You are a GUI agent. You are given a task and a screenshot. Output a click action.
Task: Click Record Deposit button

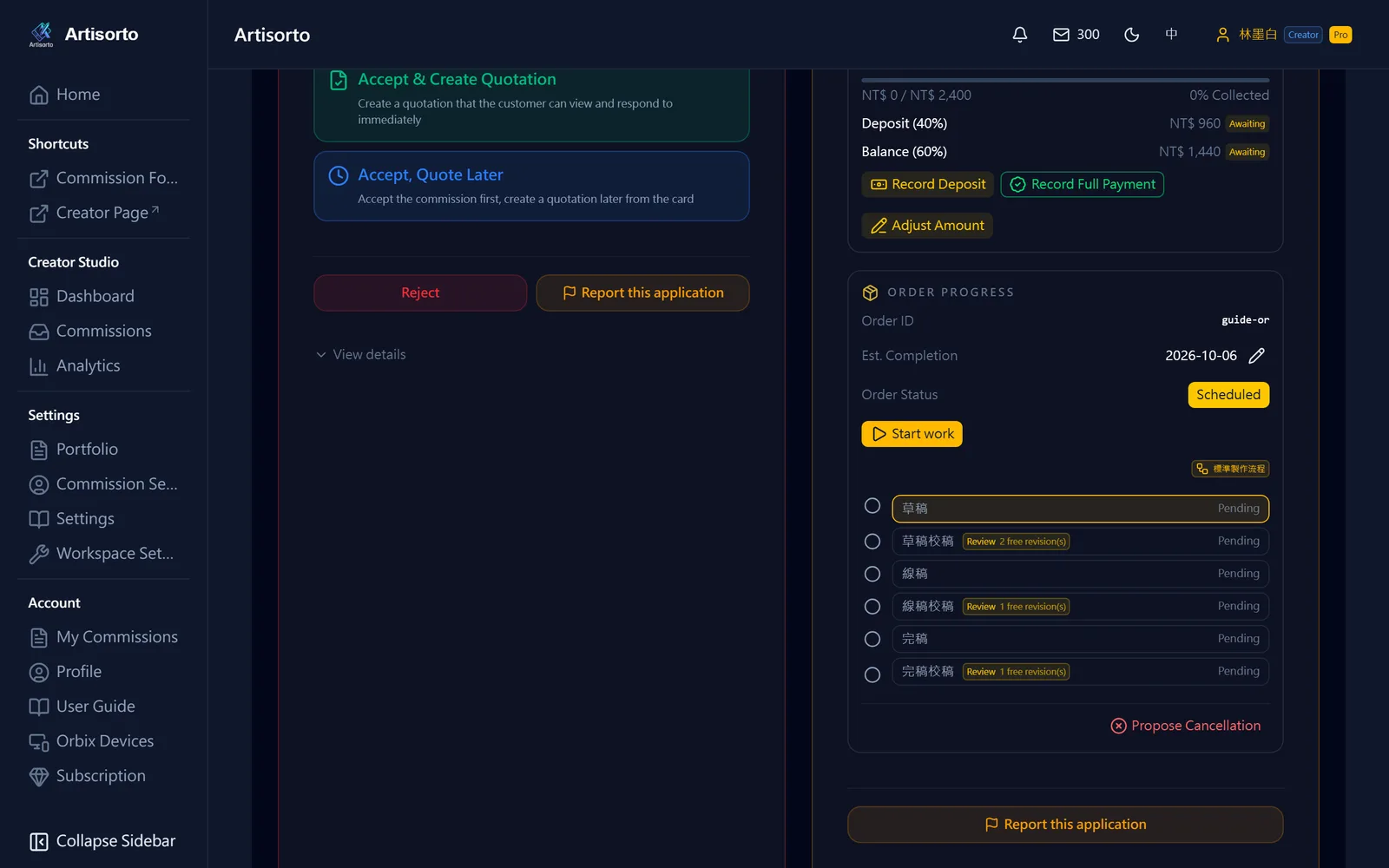tap(927, 184)
